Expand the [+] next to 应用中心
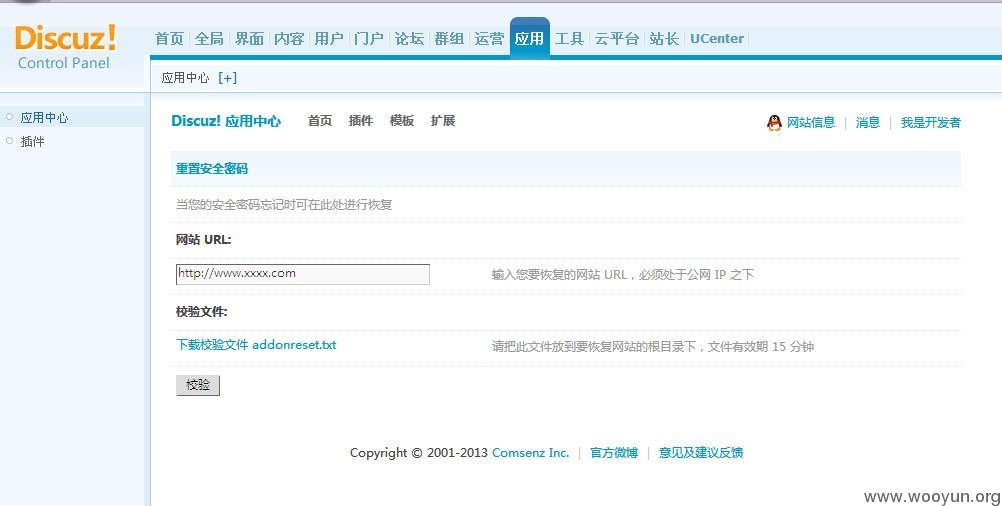Screen dimensions: 1002x506 (x=227, y=78)
